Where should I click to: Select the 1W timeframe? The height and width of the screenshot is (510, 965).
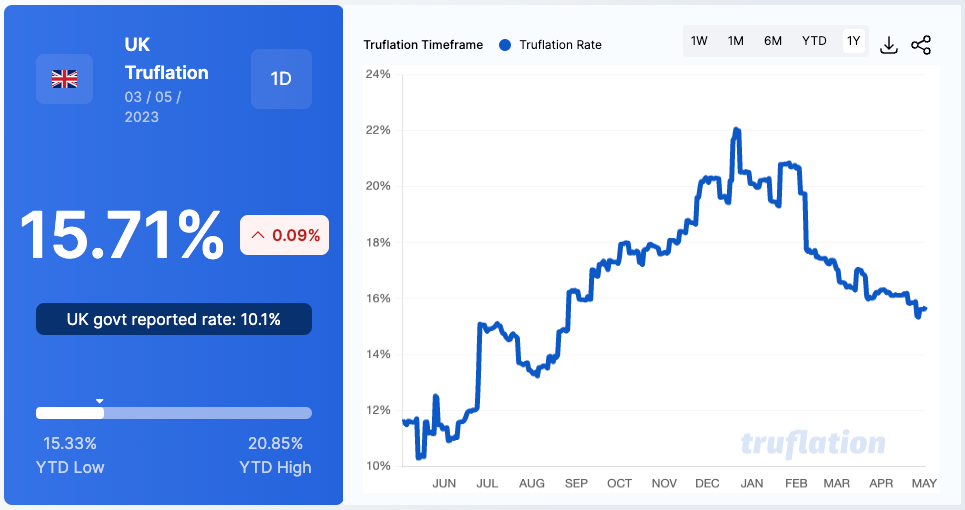coord(699,41)
